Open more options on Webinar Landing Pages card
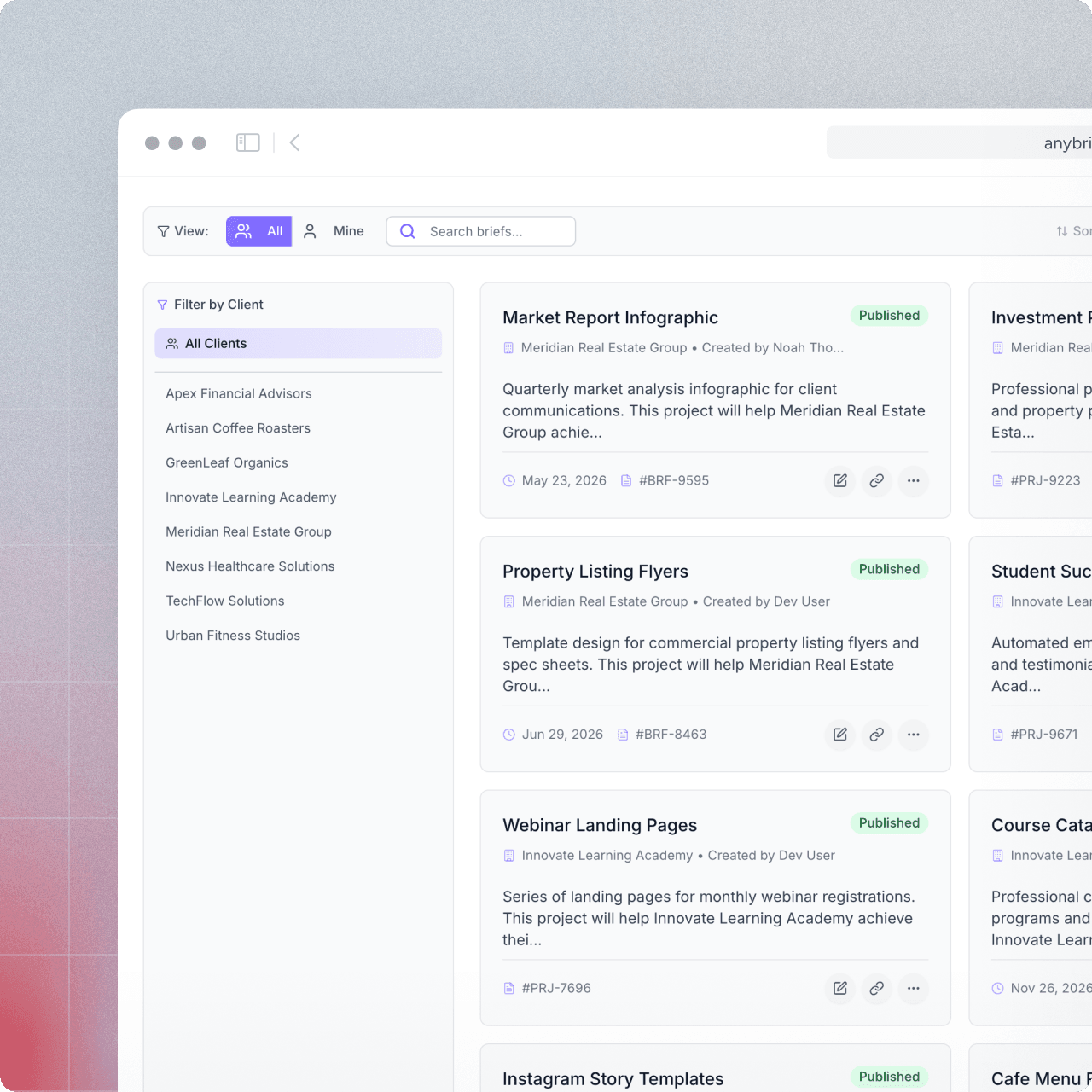Viewport: 1092px width, 1092px height. click(x=913, y=988)
